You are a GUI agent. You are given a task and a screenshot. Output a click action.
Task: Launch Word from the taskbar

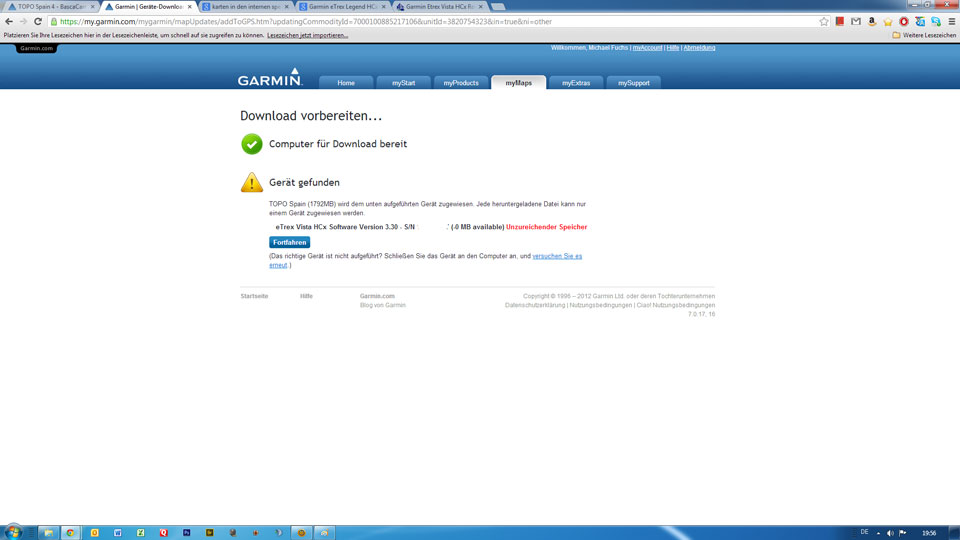(x=118, y=533)
